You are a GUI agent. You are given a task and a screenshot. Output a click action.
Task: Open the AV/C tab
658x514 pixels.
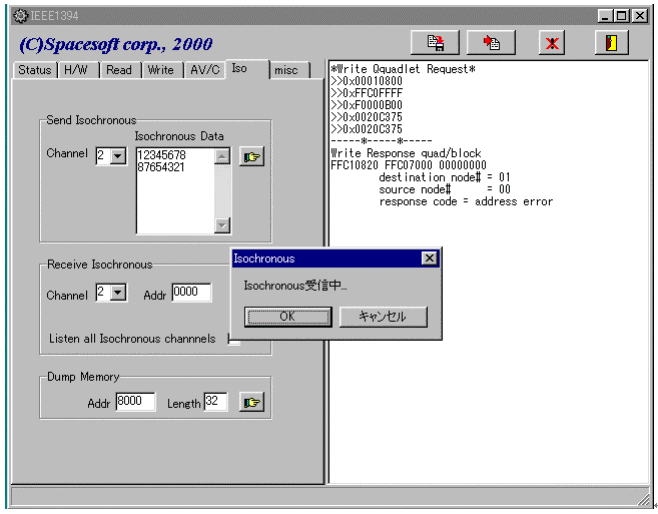click(203, 70)
